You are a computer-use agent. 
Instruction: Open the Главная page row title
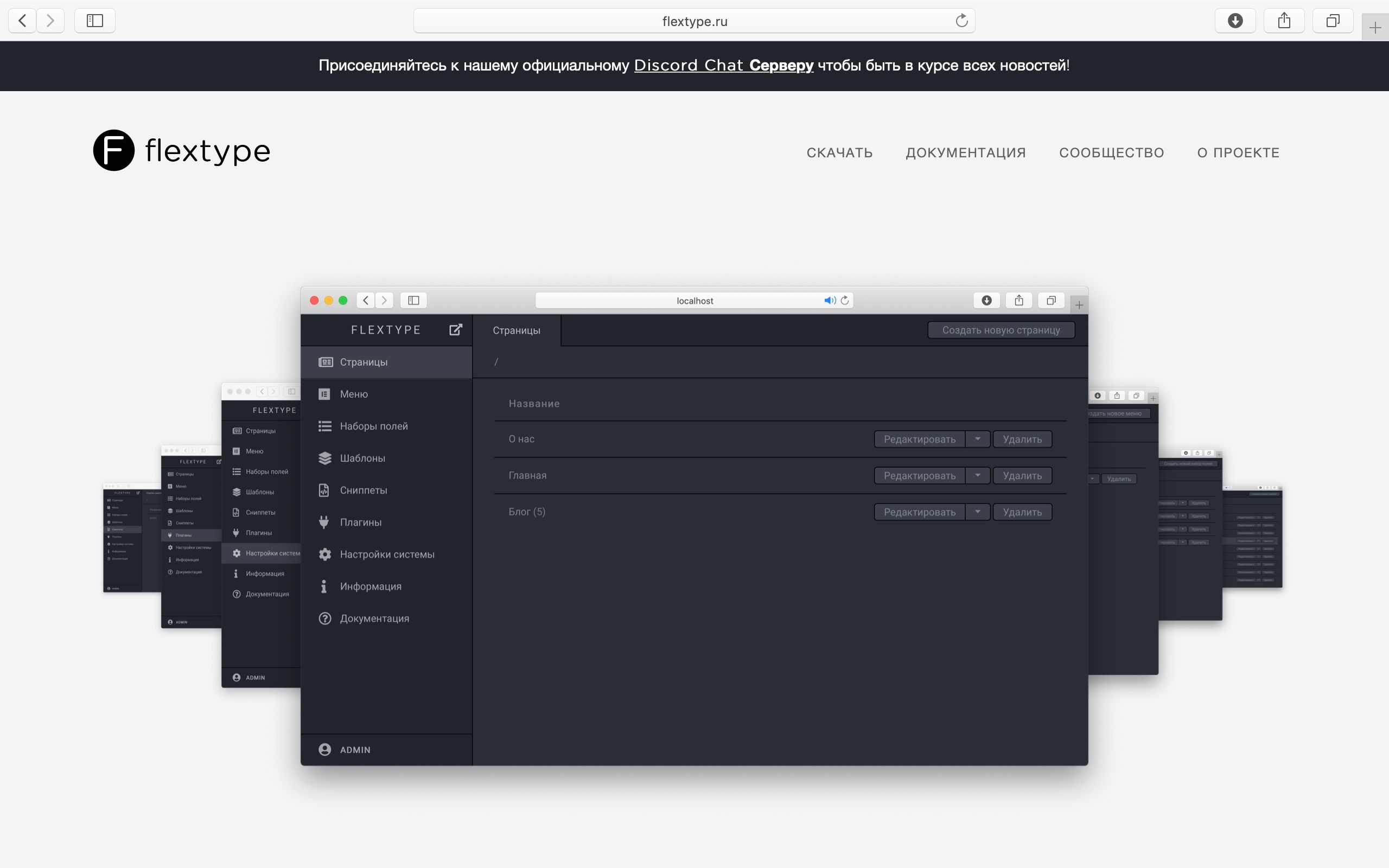tap(527, 475)
